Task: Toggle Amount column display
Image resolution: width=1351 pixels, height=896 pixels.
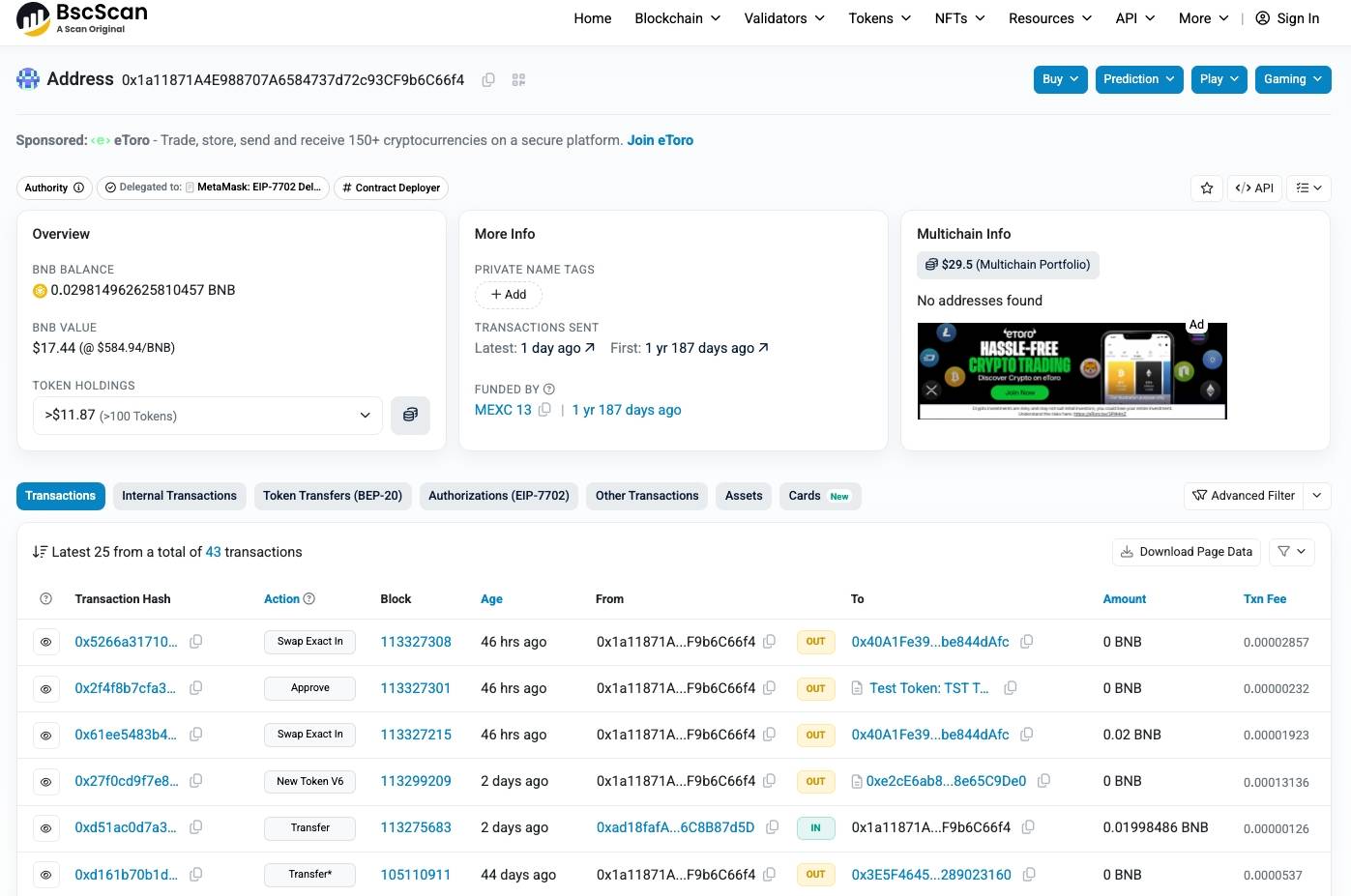Action: pos(1125,598)
